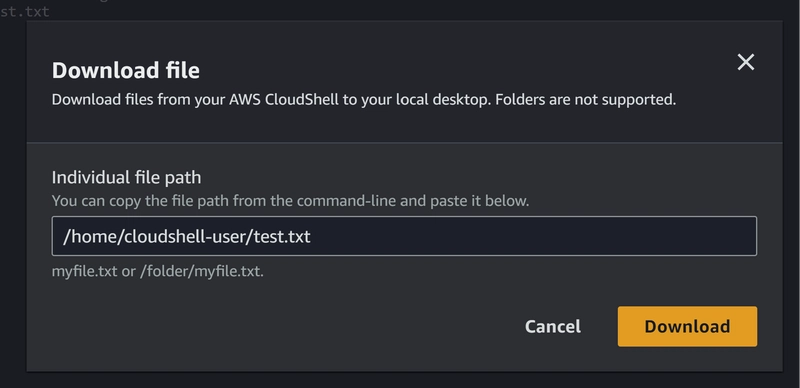This screenshot has width=800, height=388.
Task: Click the "Download file" dialog heading
Action: coord(126,70)
